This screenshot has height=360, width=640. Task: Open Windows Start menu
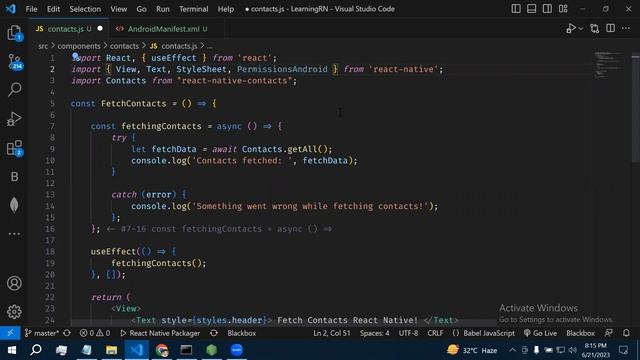(x=11, y=350)
